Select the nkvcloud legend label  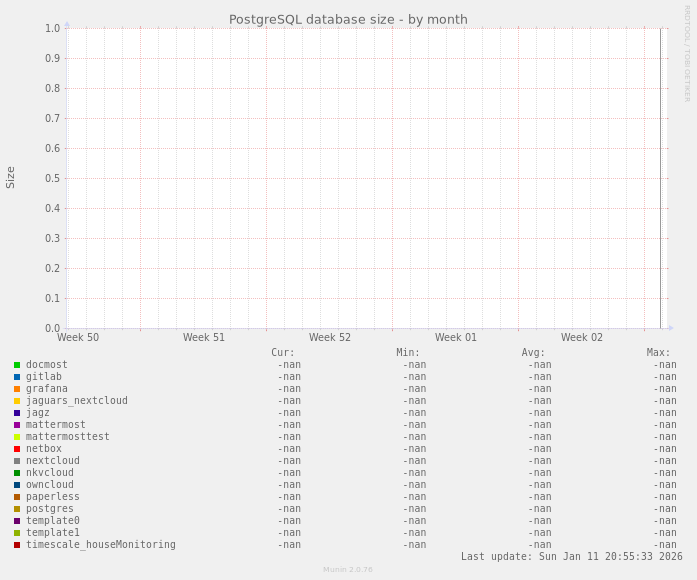[50, 472]
